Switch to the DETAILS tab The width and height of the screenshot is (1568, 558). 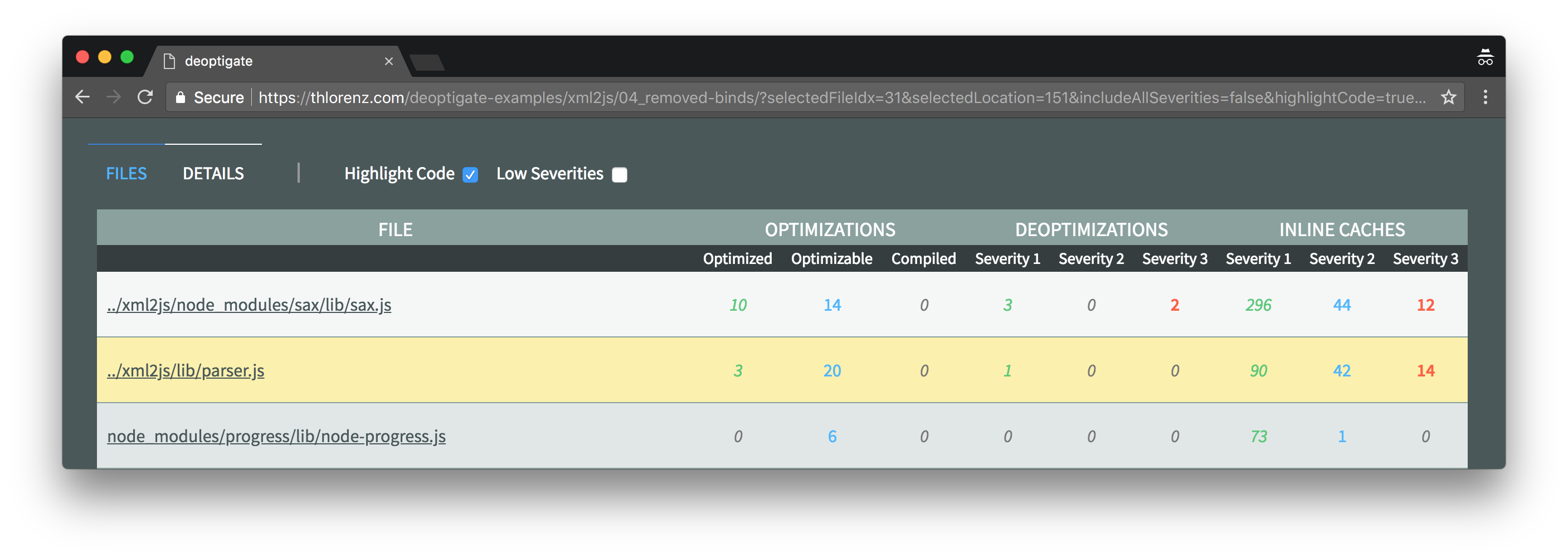[213, 173]
